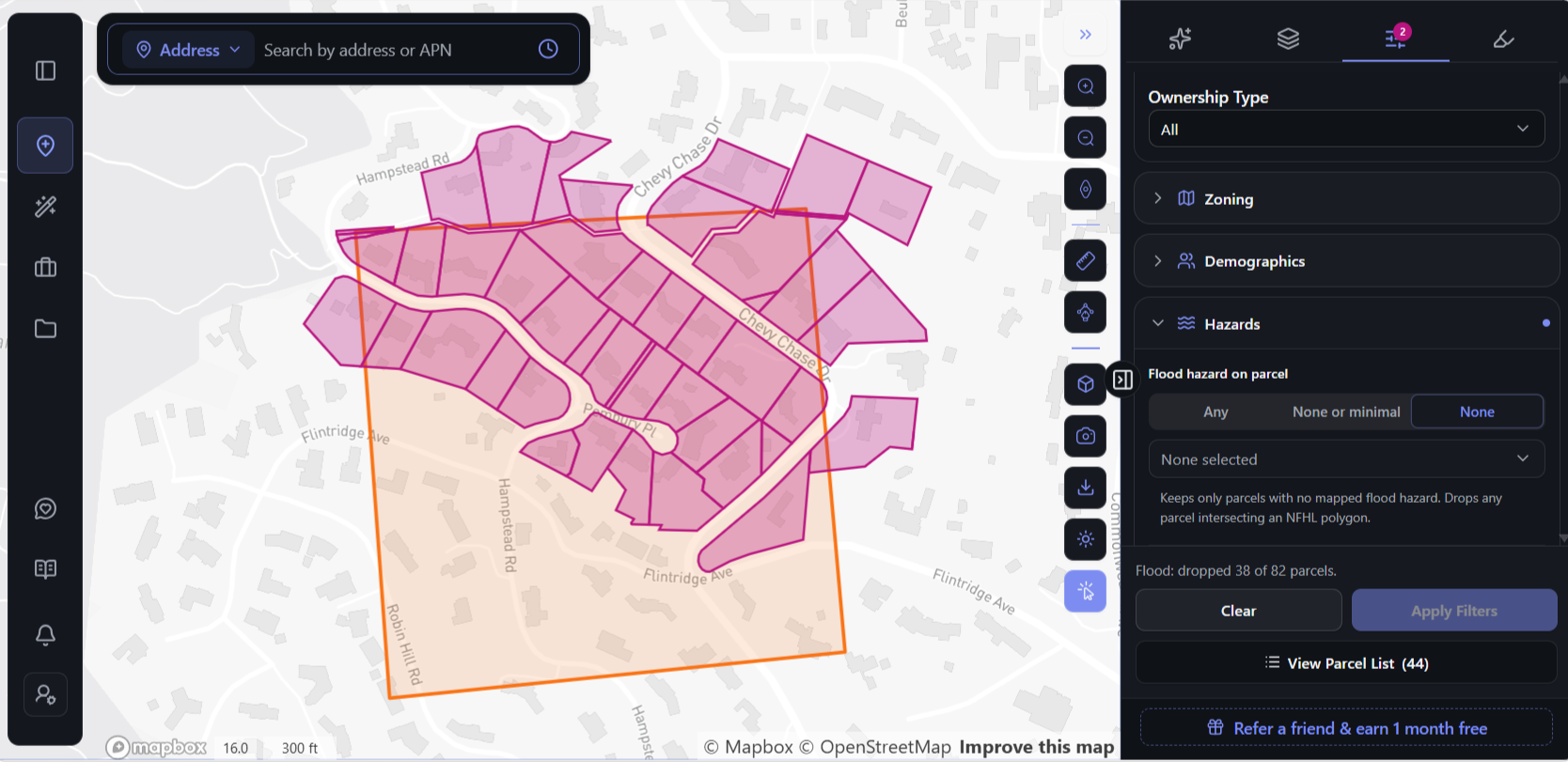Viewport: 1568px width, 762px height.
Task: Switch to the brush draw tab
Action: (1503, 39)
